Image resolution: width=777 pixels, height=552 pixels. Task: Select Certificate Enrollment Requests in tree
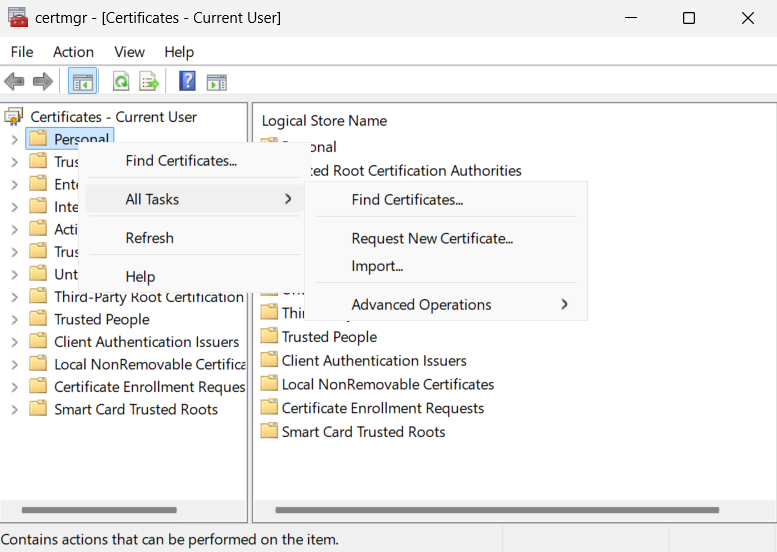150,387
